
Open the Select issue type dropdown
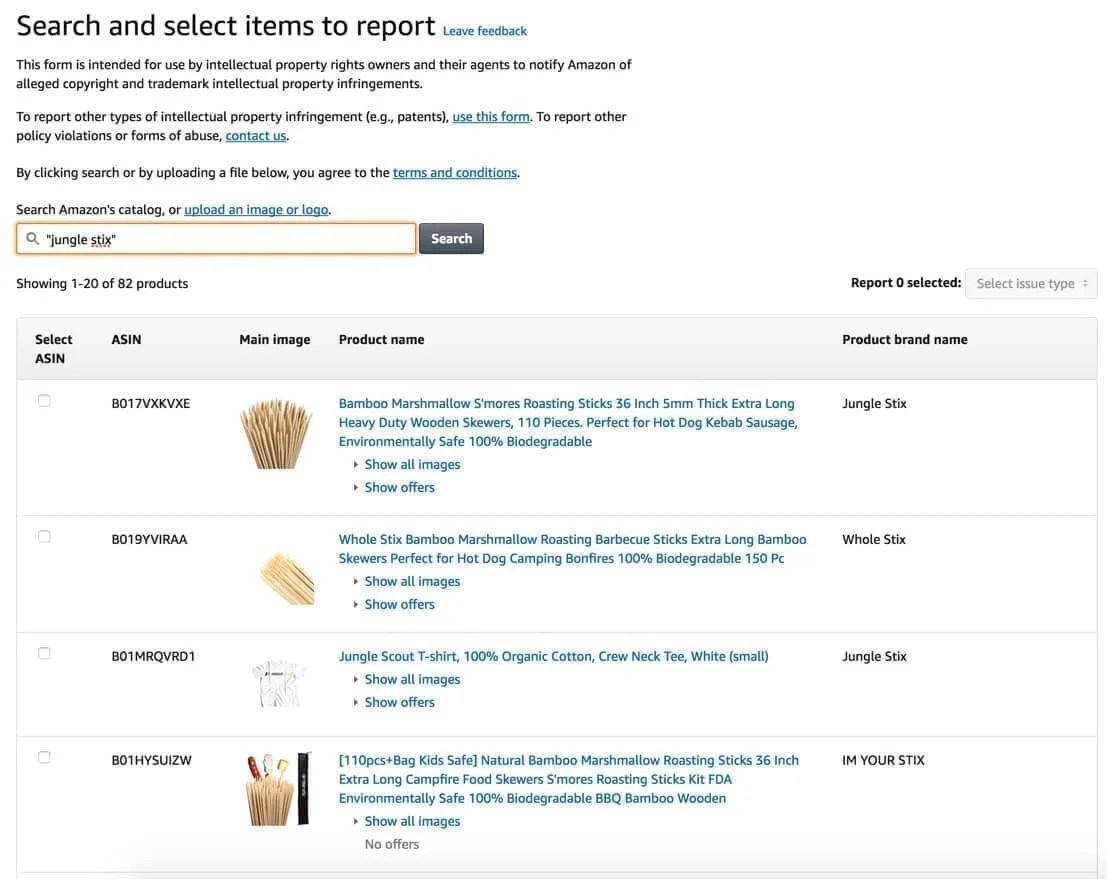(1030, 282)
